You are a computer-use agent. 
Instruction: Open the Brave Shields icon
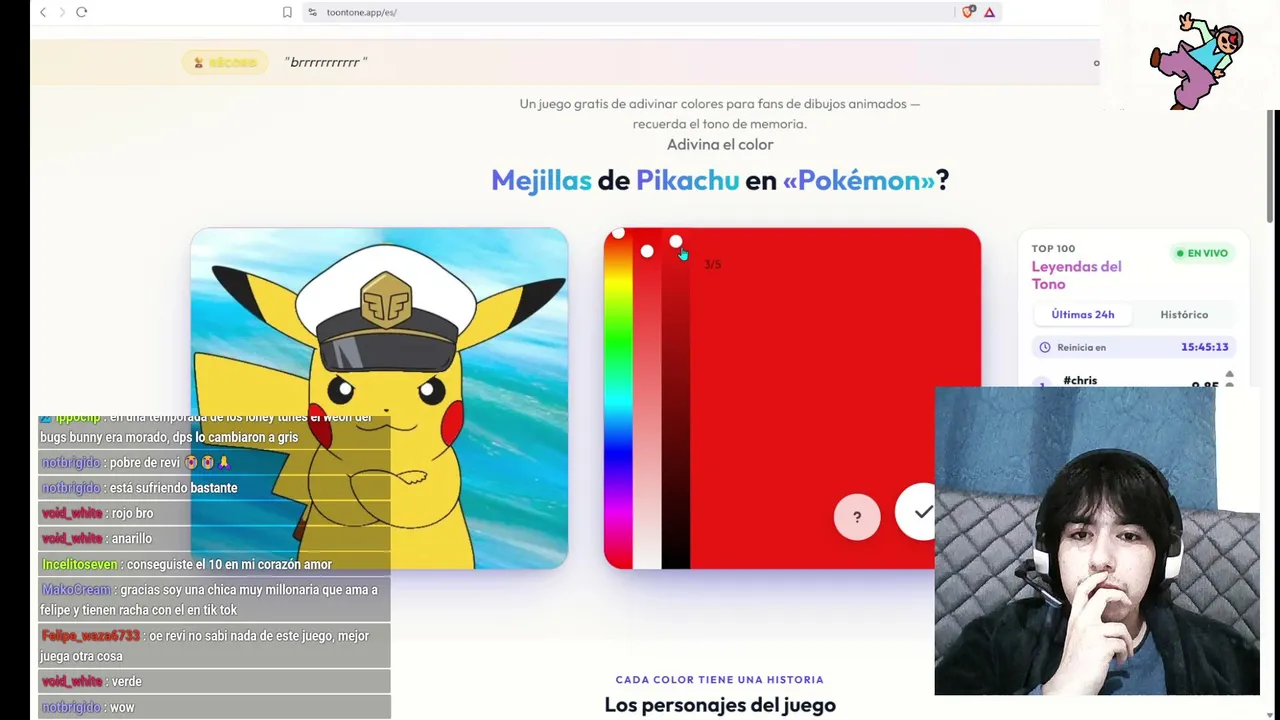[x=968, y=12]
